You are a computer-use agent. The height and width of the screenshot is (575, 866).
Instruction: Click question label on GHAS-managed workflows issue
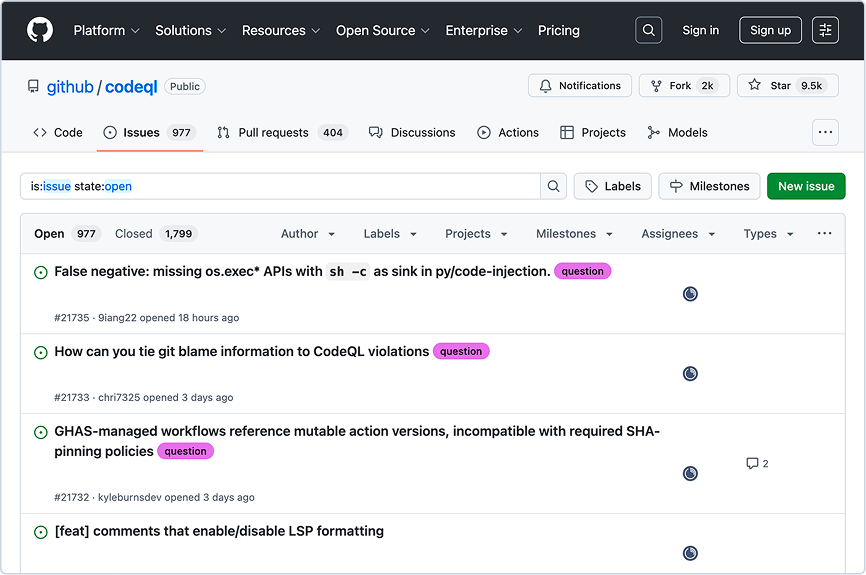(185, 451)
